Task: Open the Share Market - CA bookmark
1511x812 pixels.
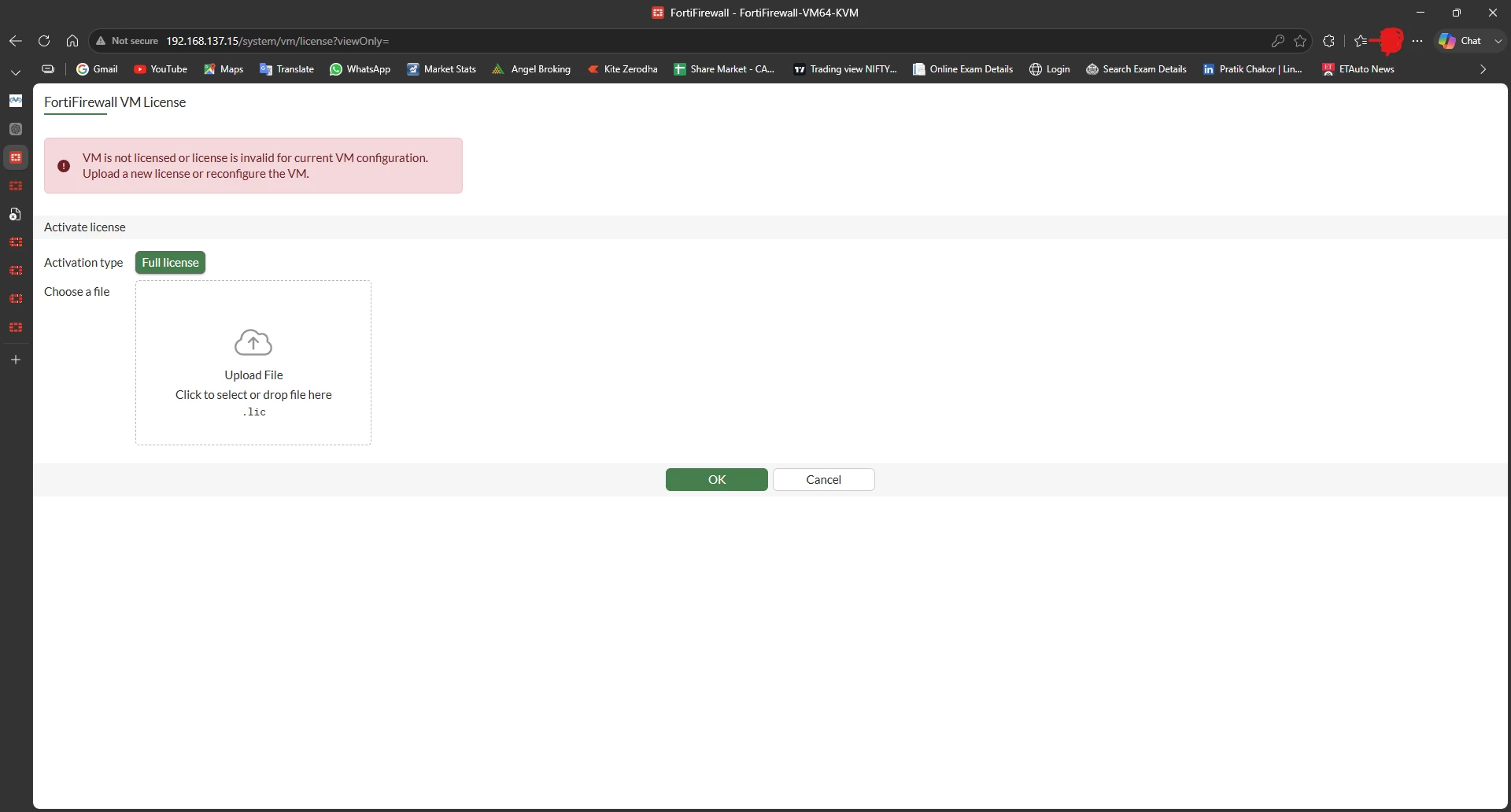Action: click(x=724, y=69)
